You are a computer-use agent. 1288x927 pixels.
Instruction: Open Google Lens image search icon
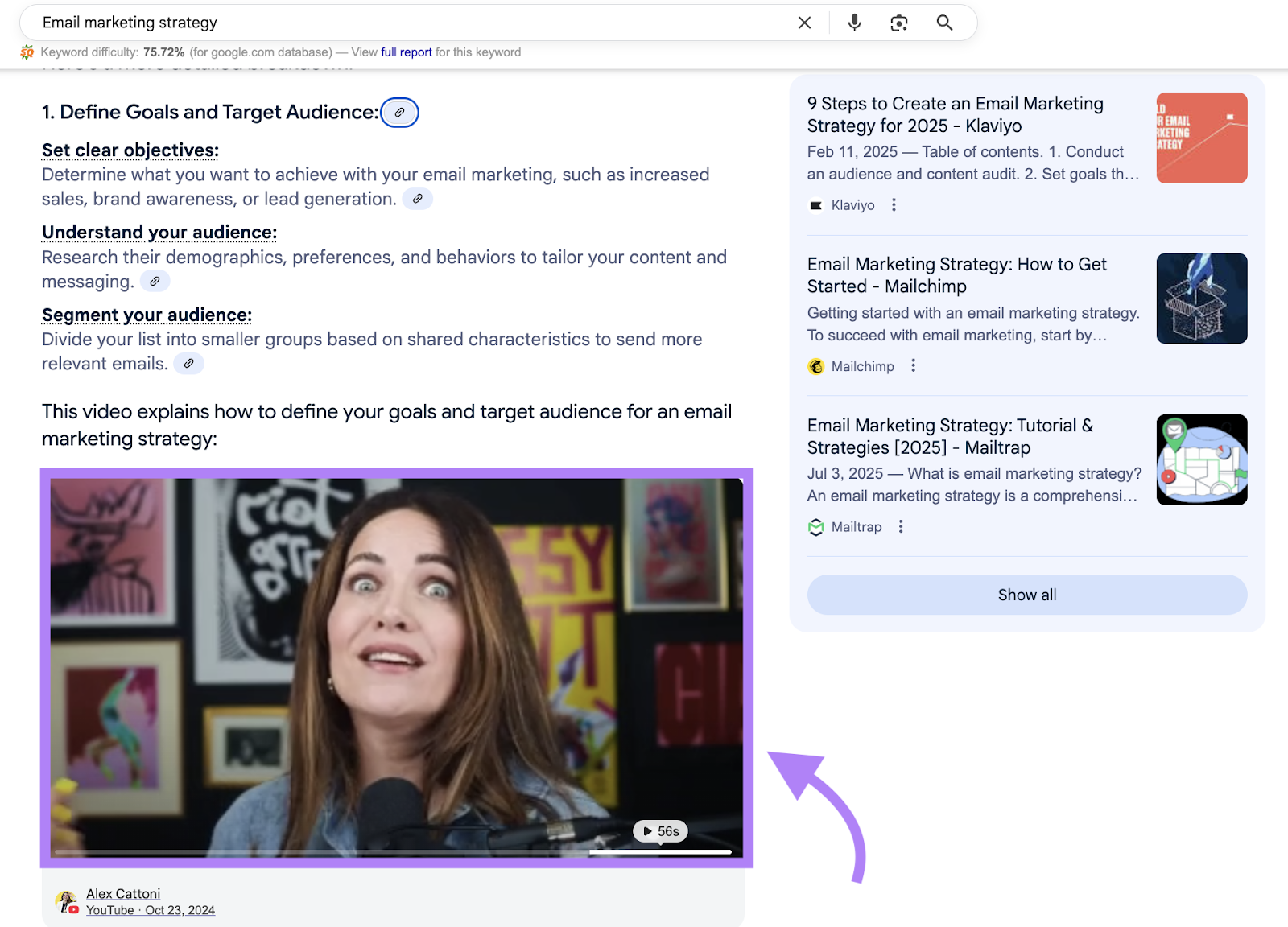pyautogui.click(x=899, y=23)
